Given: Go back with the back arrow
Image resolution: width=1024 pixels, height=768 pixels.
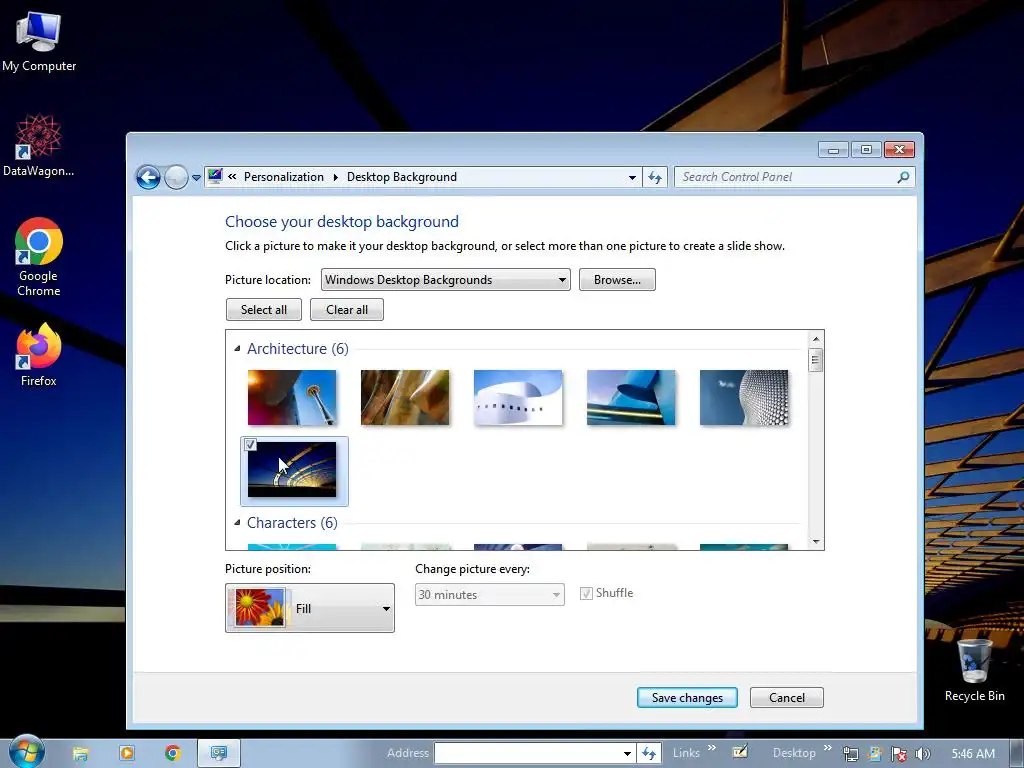Looking at the screenshot, I should [148, 177].
